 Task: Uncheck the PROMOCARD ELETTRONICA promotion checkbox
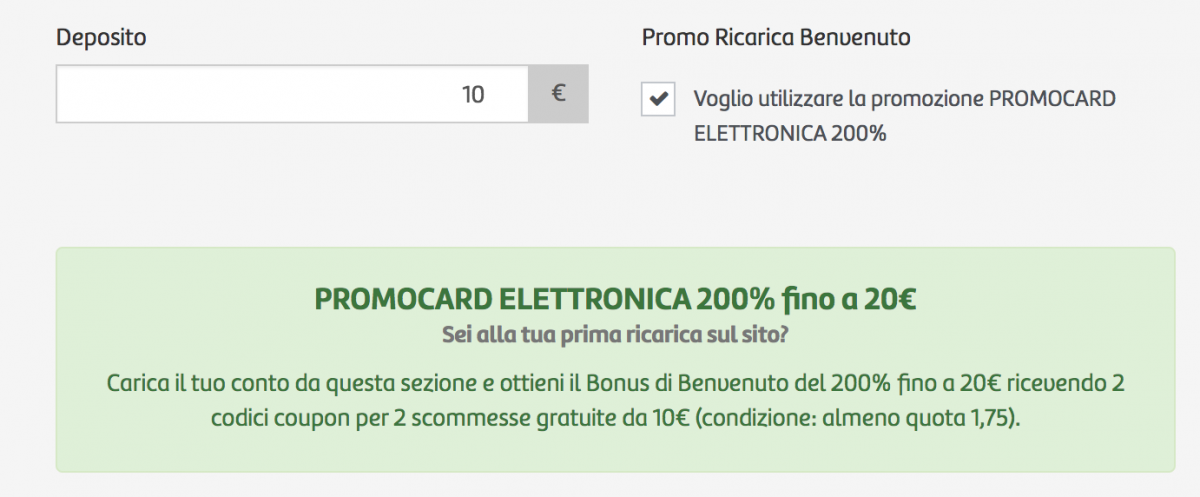click(658, 99)
